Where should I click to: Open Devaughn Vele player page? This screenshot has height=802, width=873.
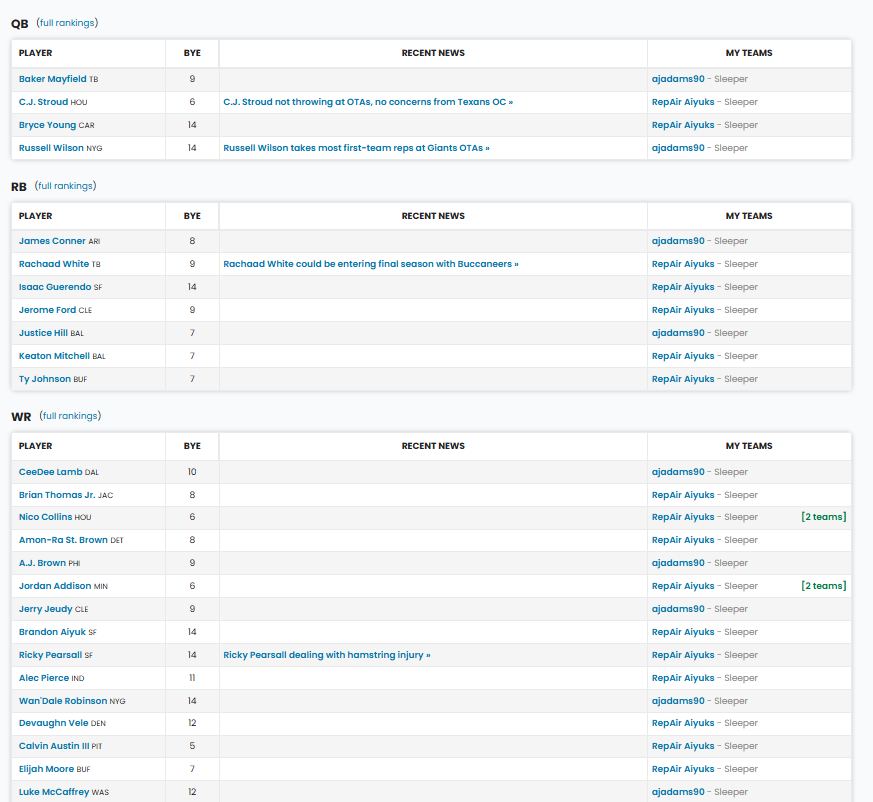click(53, 723)
